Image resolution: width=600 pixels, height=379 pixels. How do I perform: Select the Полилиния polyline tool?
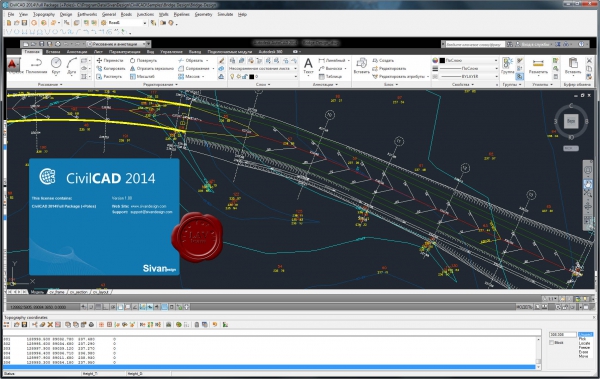click(36, 66)
